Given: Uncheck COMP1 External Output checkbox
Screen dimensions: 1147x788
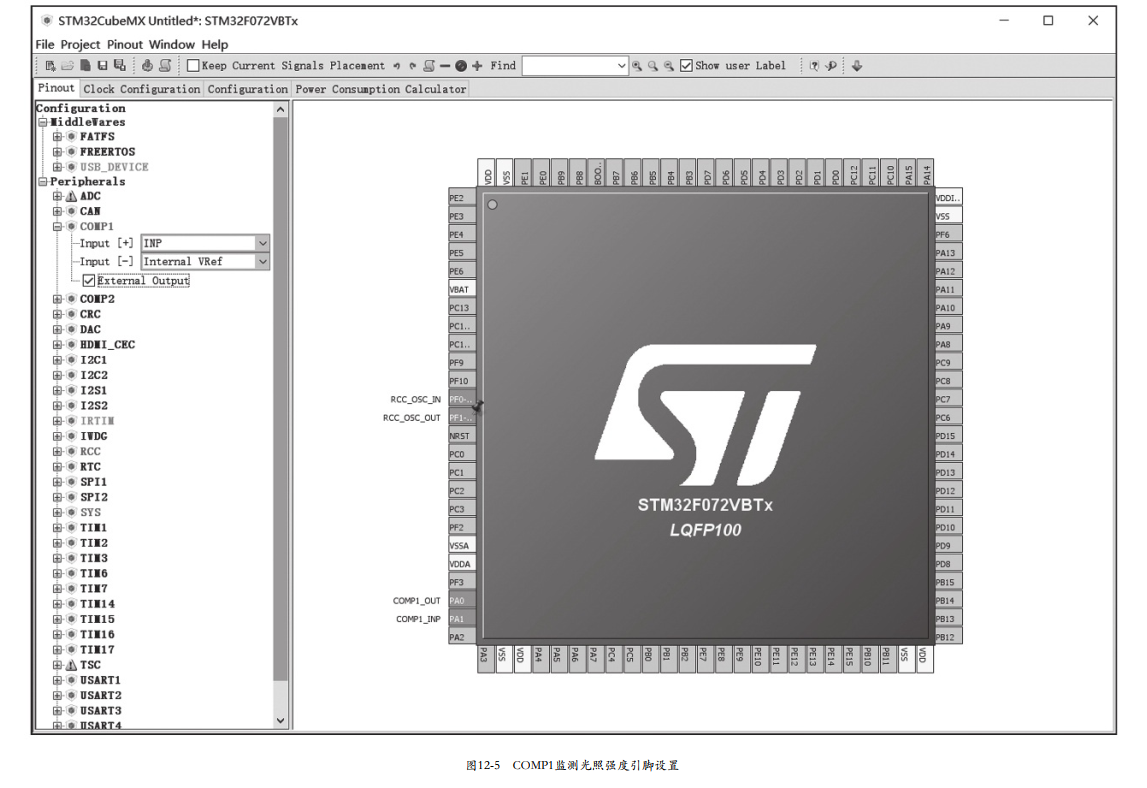Looking at the screenshot, I should pos(89,280).
